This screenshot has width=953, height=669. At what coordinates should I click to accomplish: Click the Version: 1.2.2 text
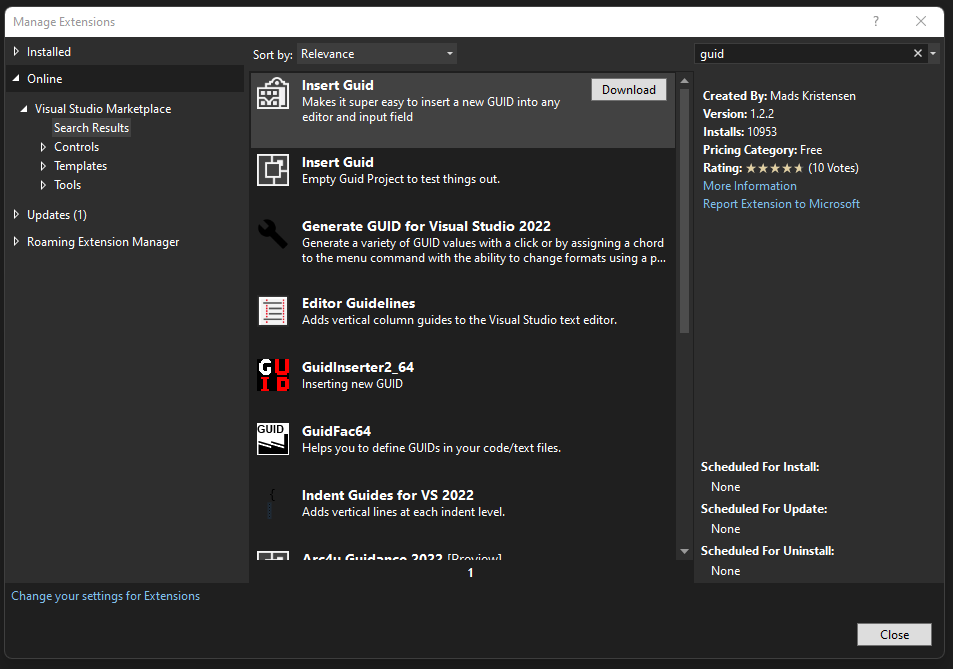pos(738,114)
